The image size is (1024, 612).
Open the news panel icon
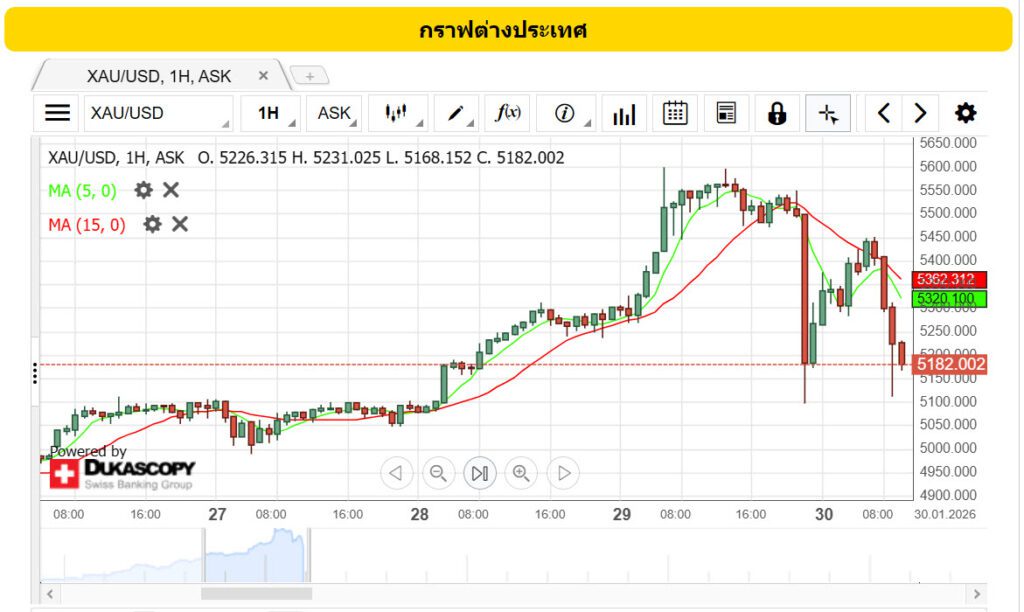click(727, 113)
